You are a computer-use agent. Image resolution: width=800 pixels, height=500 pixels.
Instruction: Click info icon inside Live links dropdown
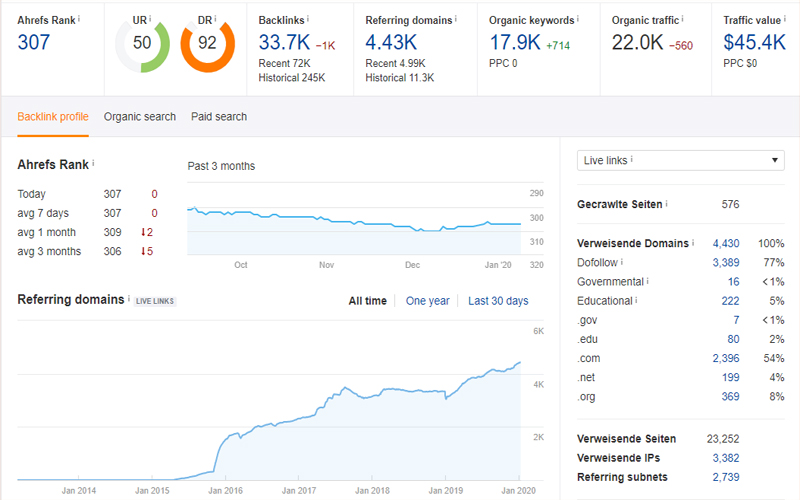632,159
